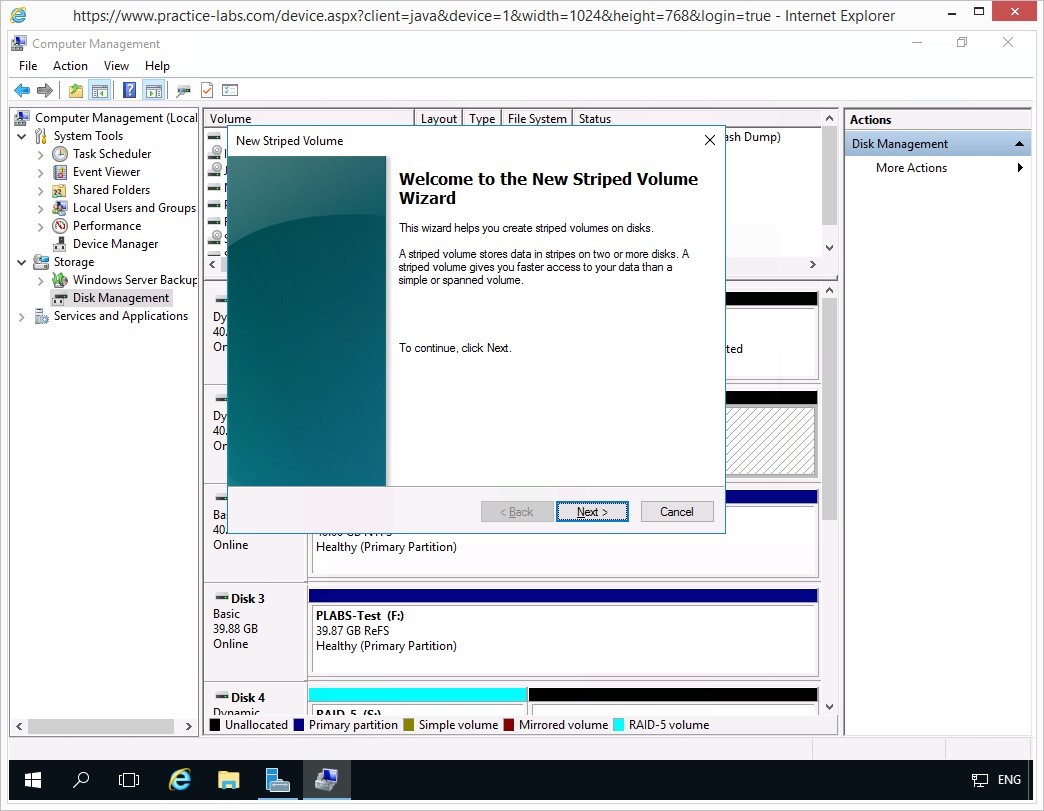
Task: Click the Windows Start button
Action: click(33, 780)
